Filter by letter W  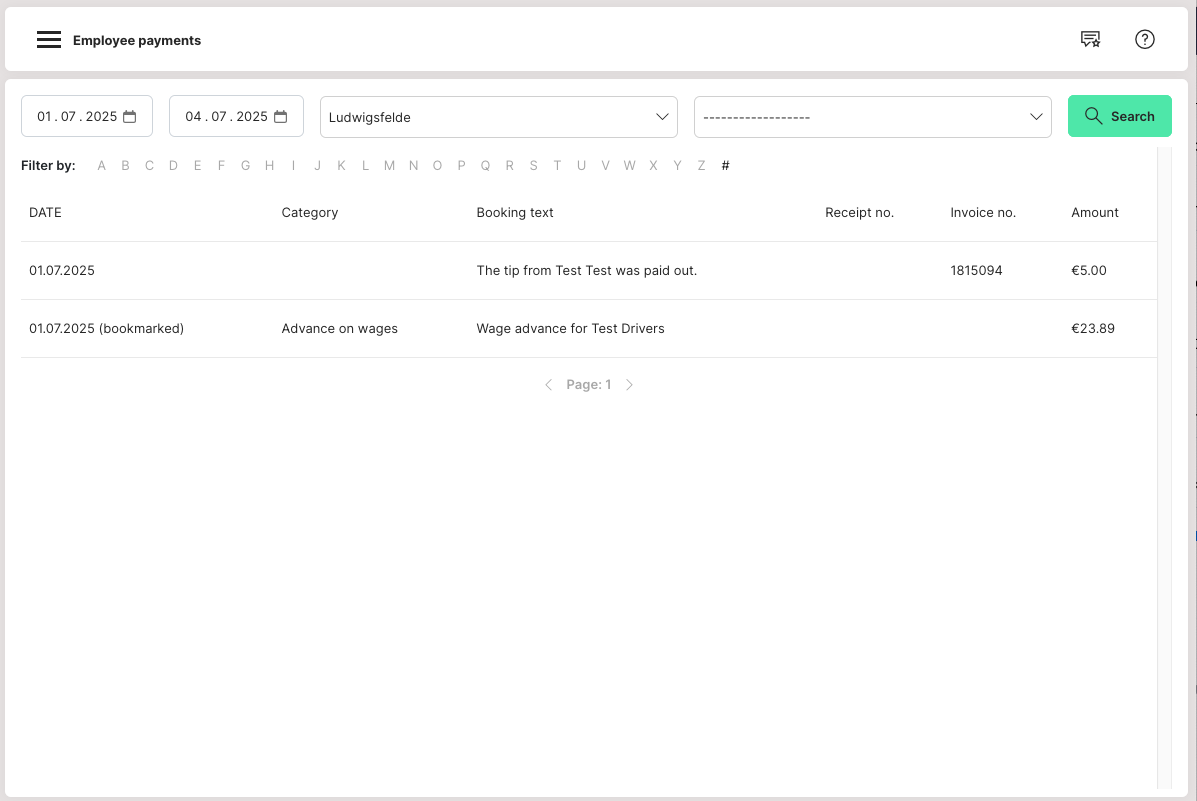pyautogui.click(x=629, y=165)
